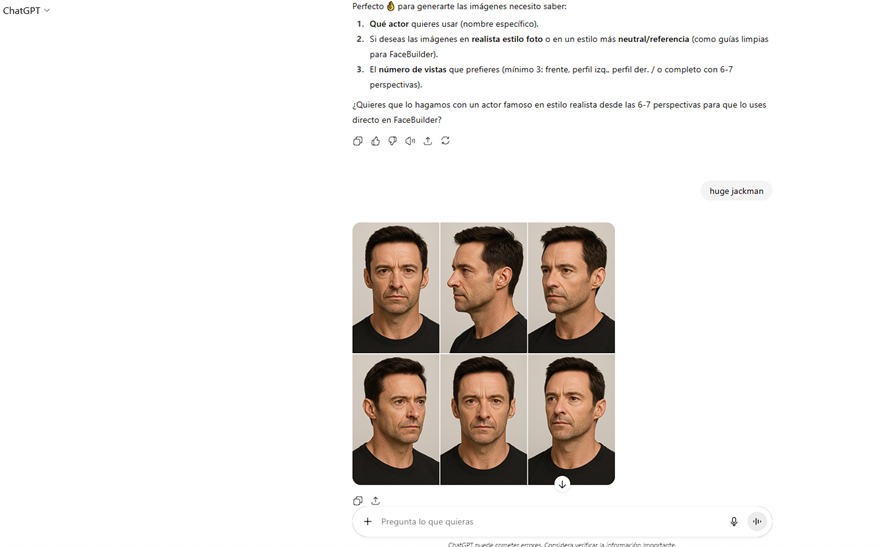
Task: Copy the generated image using copy icon below it
Action: [358, 501]
